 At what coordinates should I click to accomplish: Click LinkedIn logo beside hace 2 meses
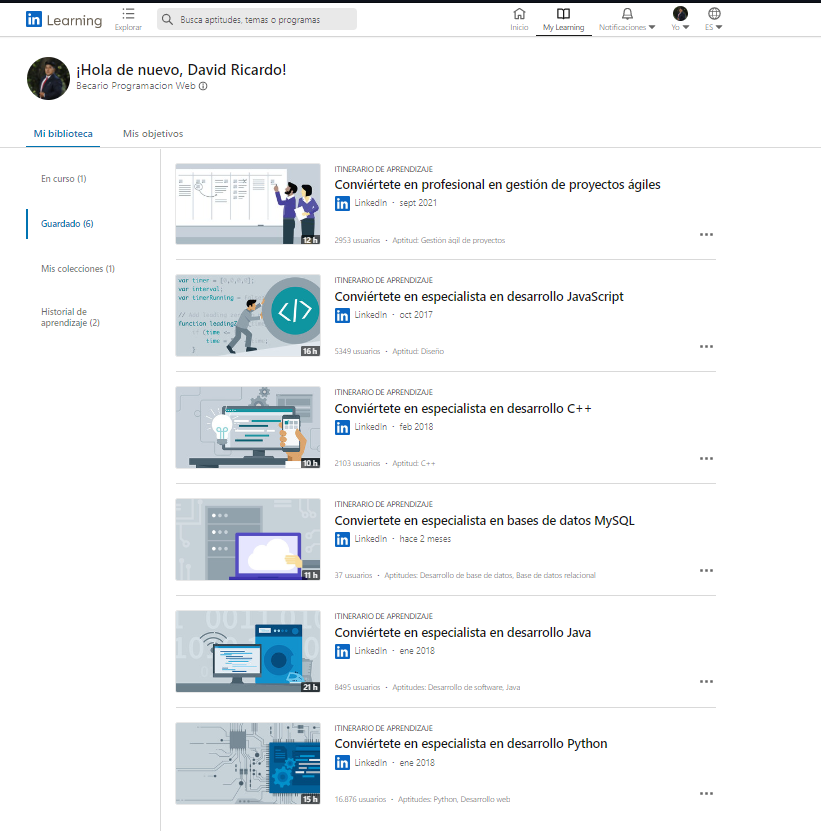tap(342, 540)
